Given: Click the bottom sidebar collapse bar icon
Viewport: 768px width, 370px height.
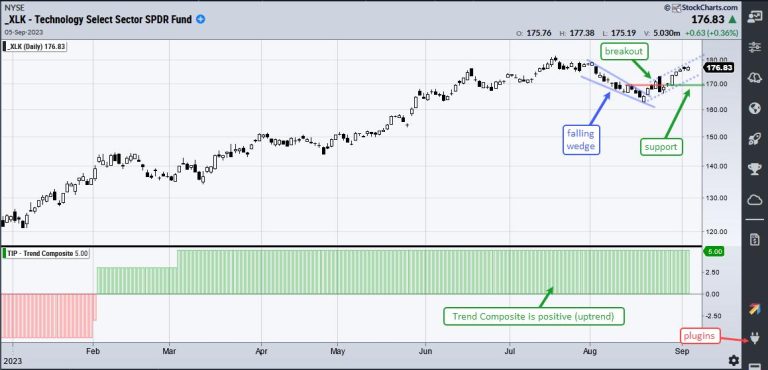Looking at the screenshot, I should click(754, 367).
